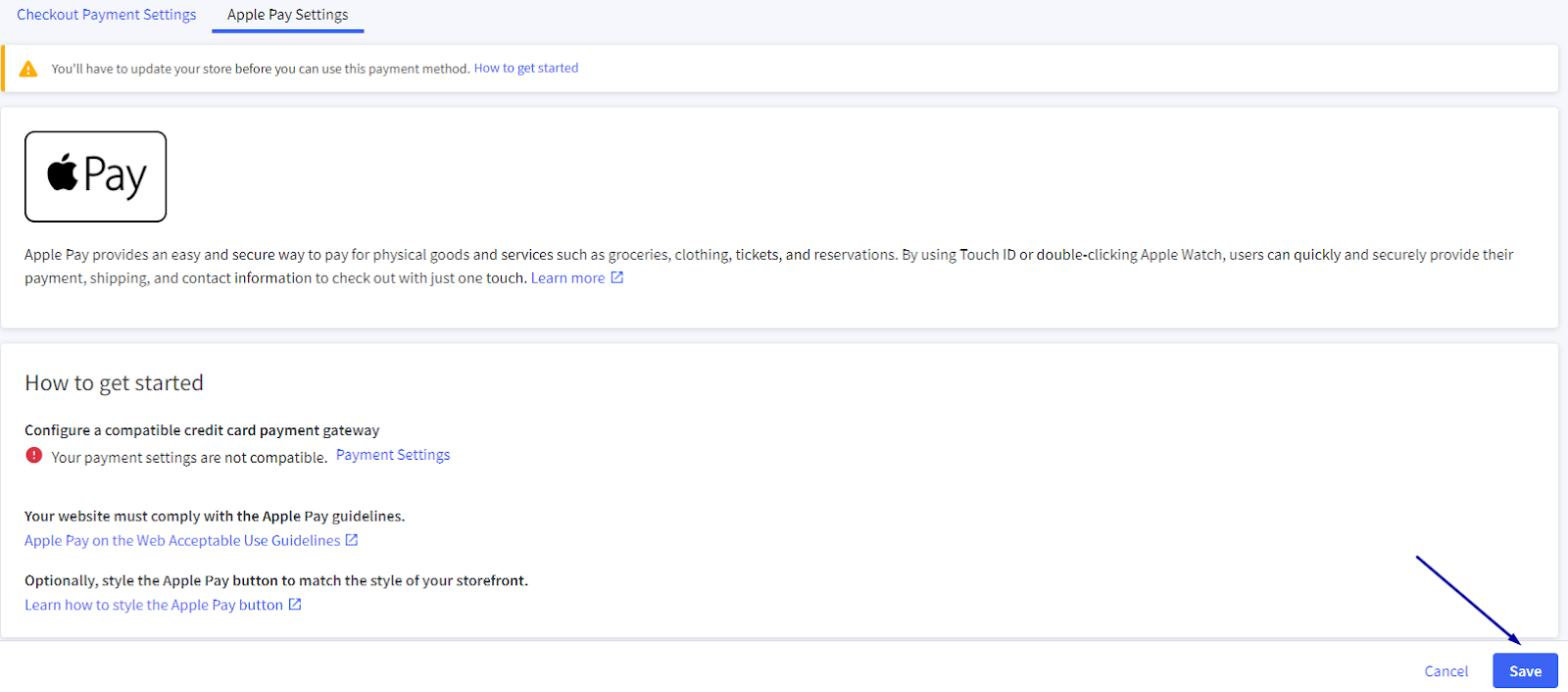Image resolution: width=1568 pixels, height=692 pixels.
Task: Click the red error icon beside payment settings
Action: (34, 456)
